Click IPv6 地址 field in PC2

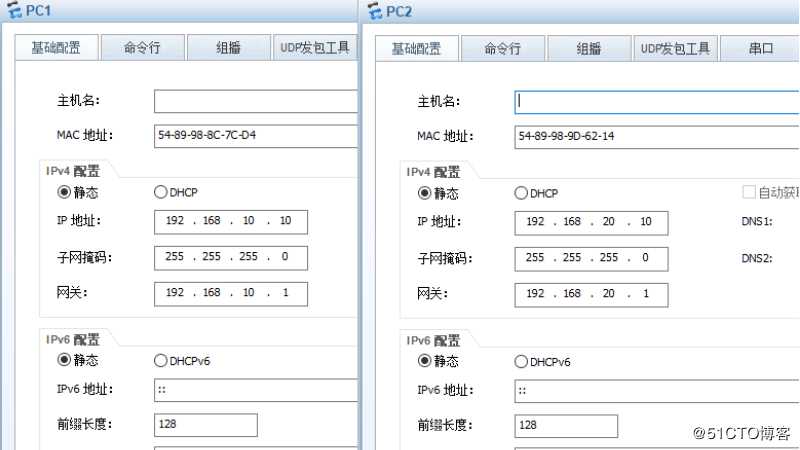(x=657, y=391)
